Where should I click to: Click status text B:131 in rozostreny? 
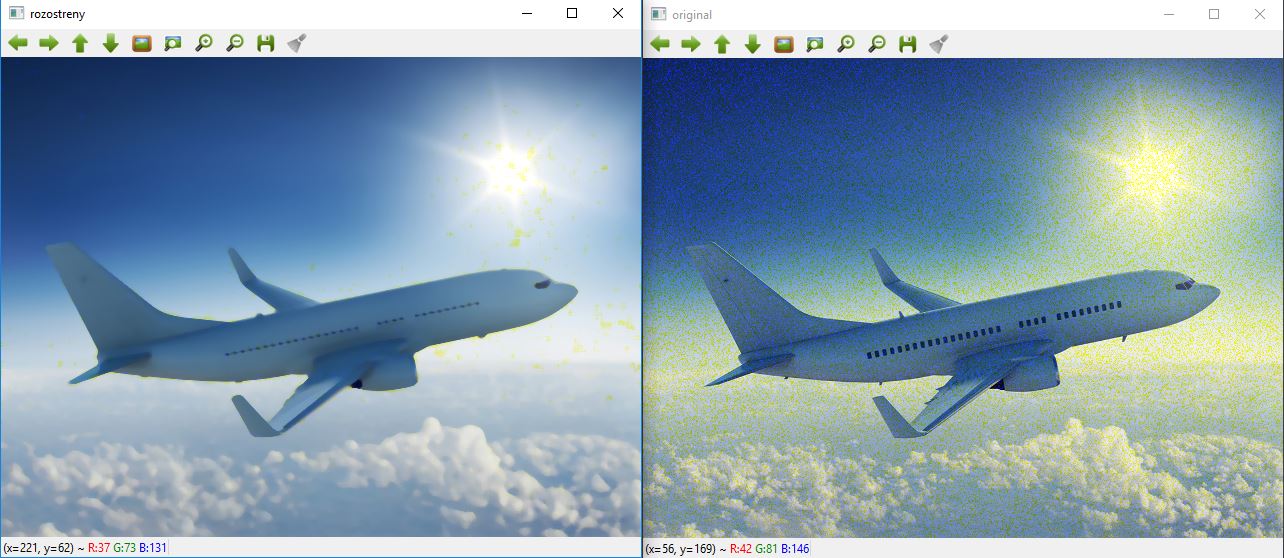pyautogui.click(x=154, y=548)
